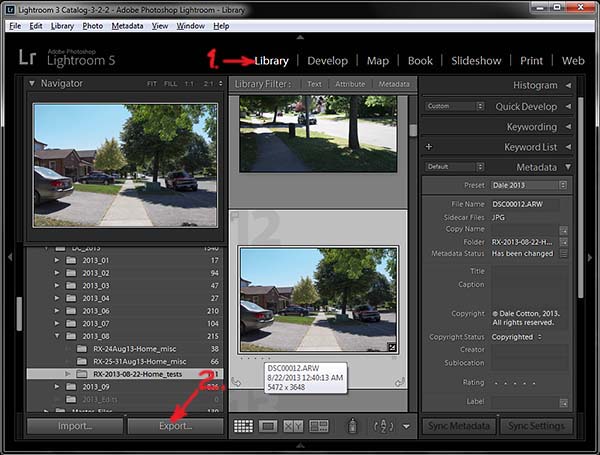Open the Copyrighted status dropdown
This screenshot has width=600, height=455.
pyautogui.click(x=517, y=337)
